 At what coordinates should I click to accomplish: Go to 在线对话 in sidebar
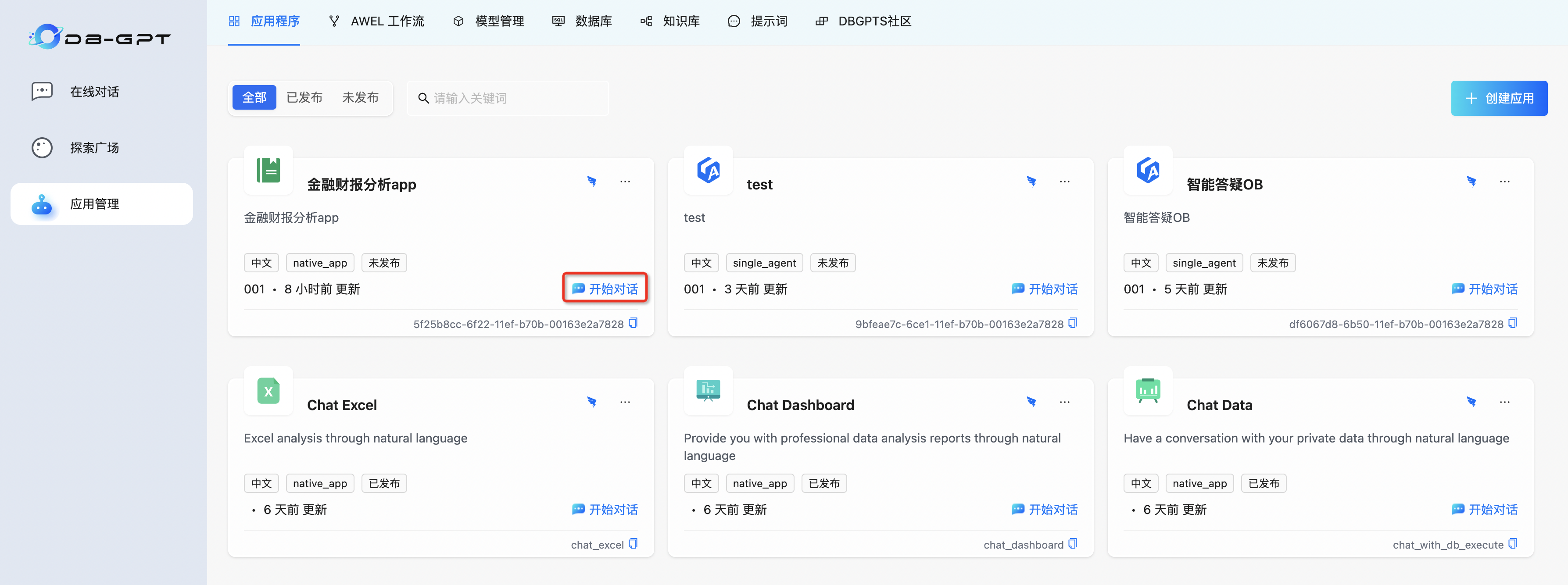click(94, 92)
